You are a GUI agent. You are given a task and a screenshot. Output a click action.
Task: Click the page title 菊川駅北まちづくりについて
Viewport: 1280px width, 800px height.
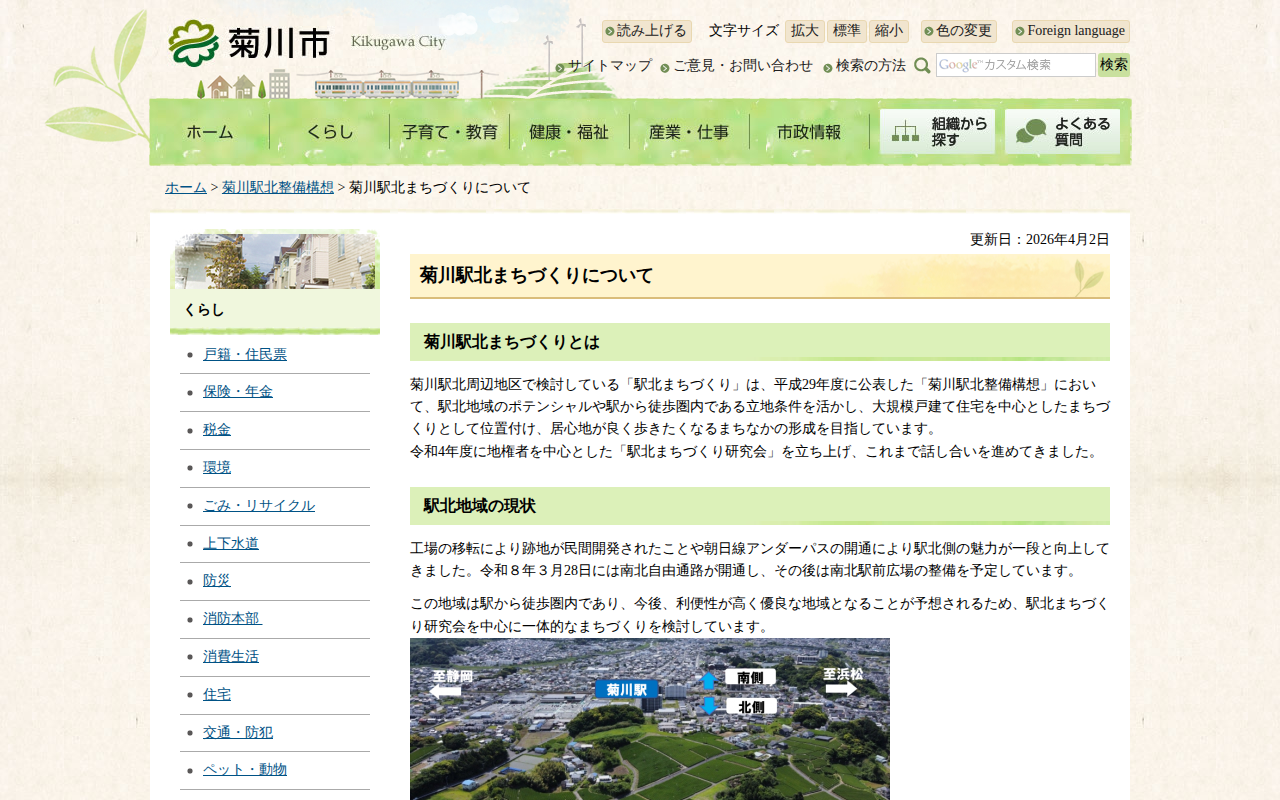pos(760,276)
